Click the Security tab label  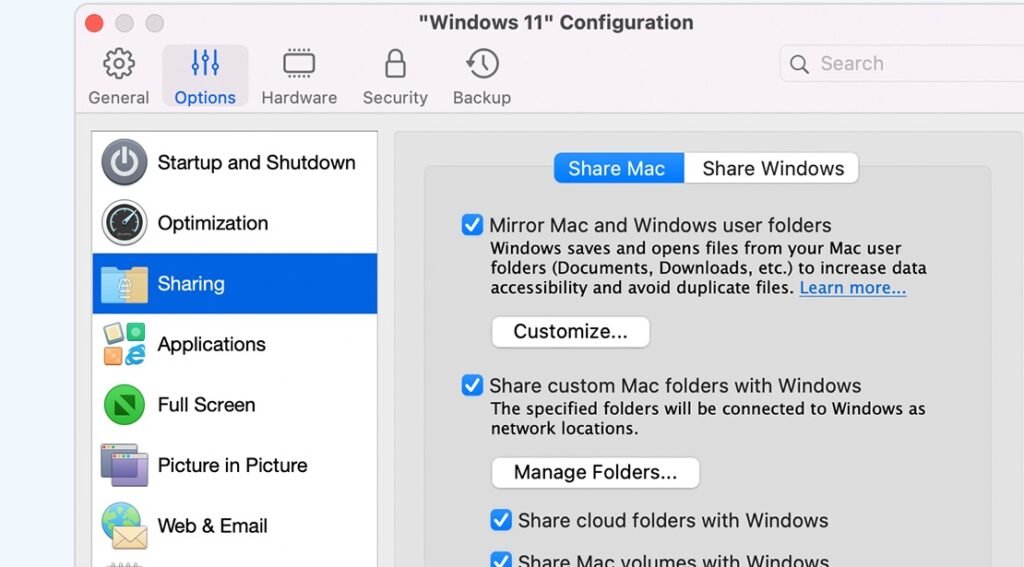(x=395, y=98)
